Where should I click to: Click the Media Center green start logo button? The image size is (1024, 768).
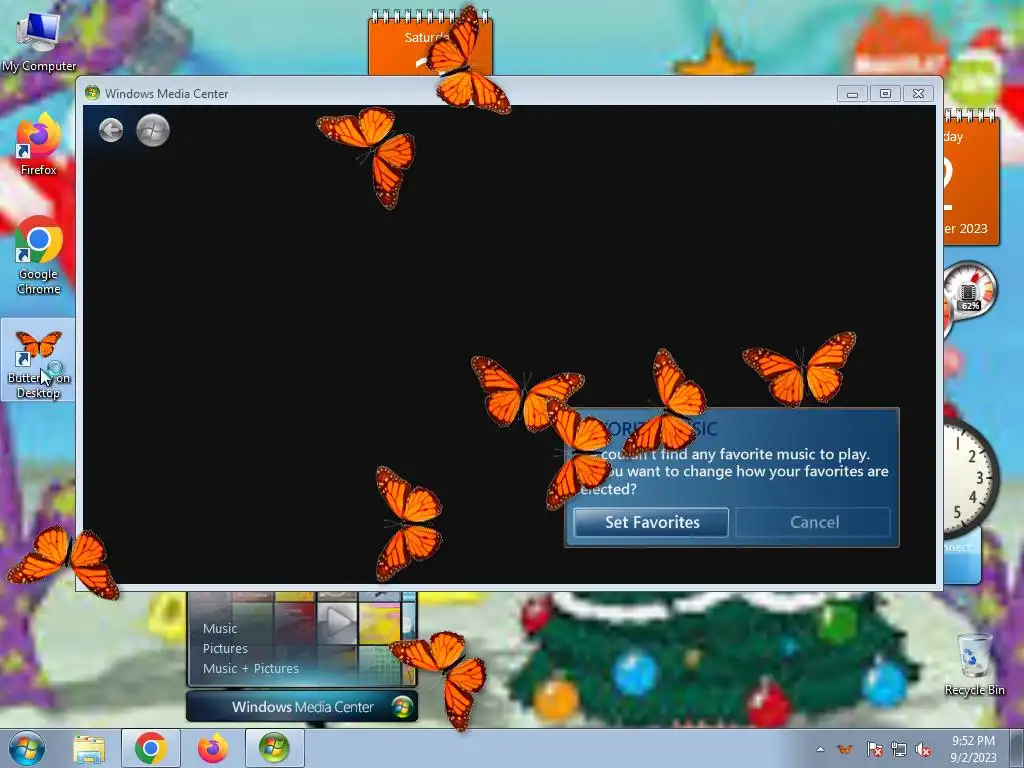(153, 130)
